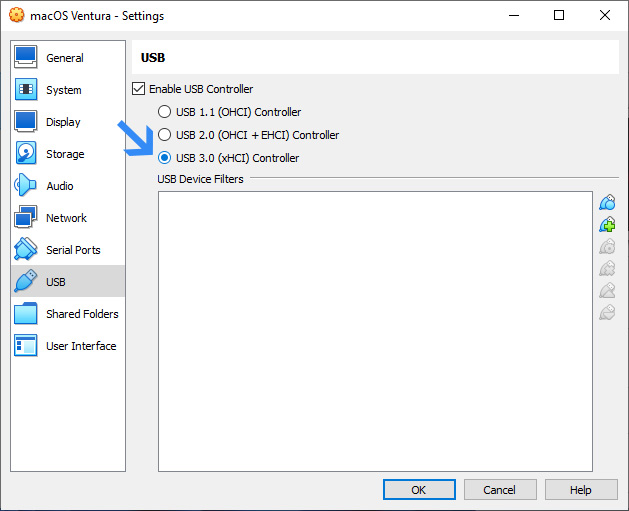The width and height of the screenshot is (629, 511).
Task: Click the Audio speaker icon
Action: (26, 186)
